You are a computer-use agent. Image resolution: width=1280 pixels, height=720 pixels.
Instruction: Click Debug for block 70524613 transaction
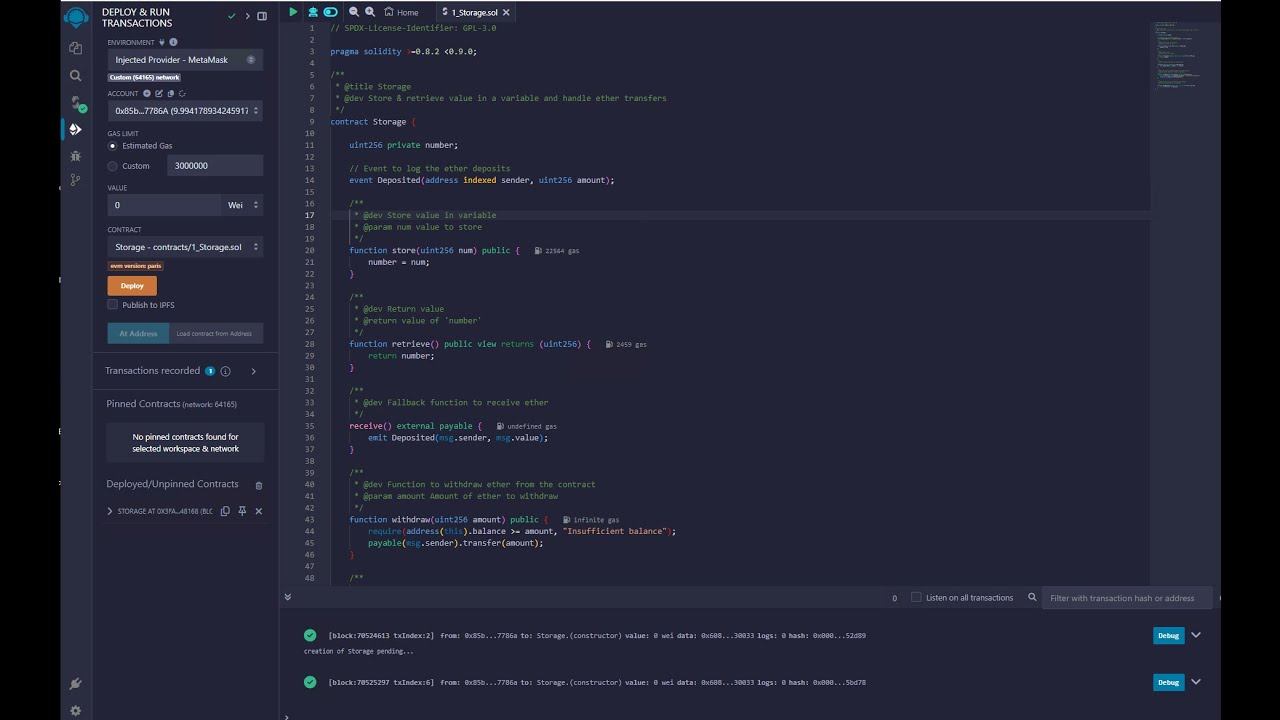click(1168, 635)
